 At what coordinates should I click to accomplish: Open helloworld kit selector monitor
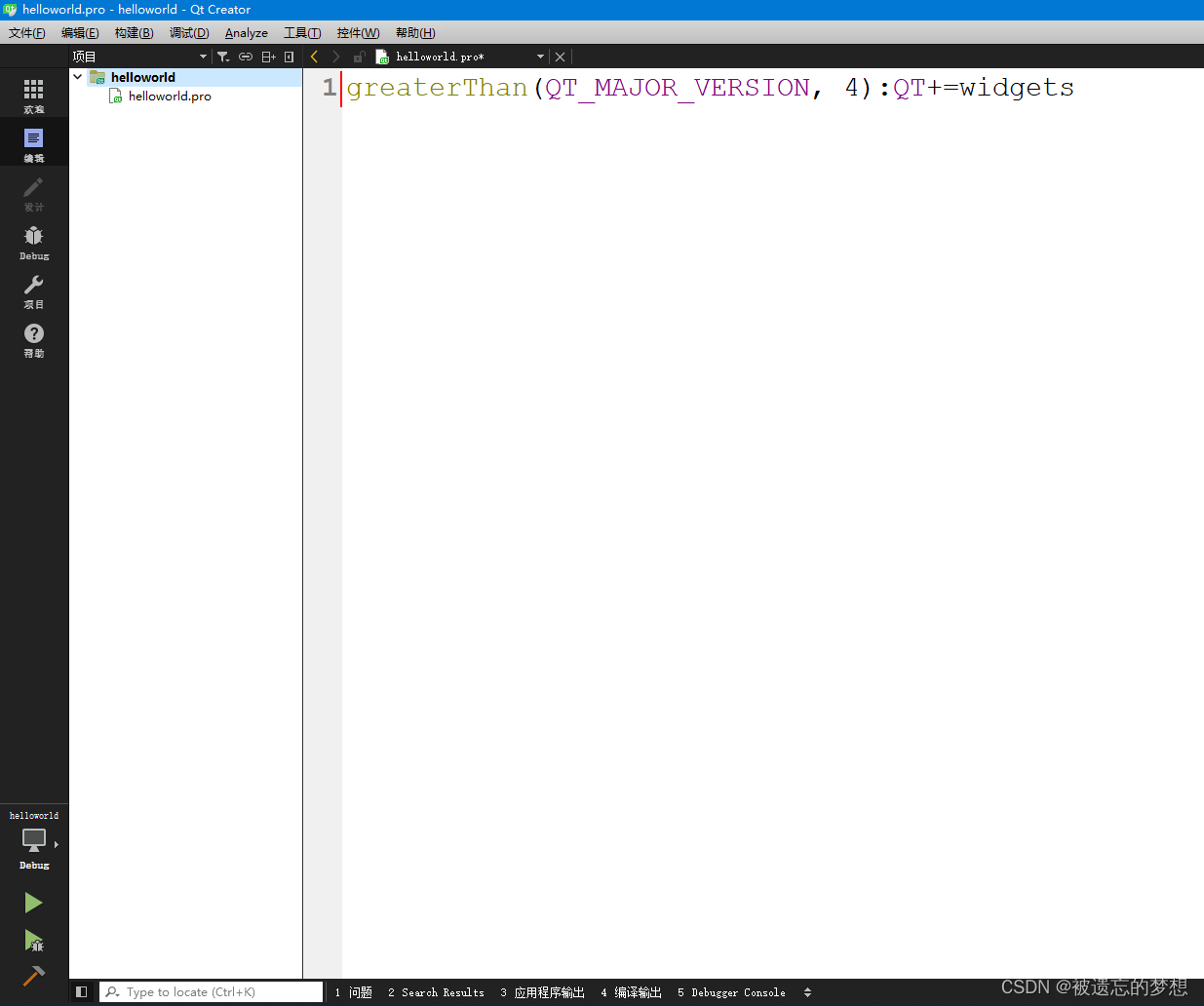[x=34, y=840]
